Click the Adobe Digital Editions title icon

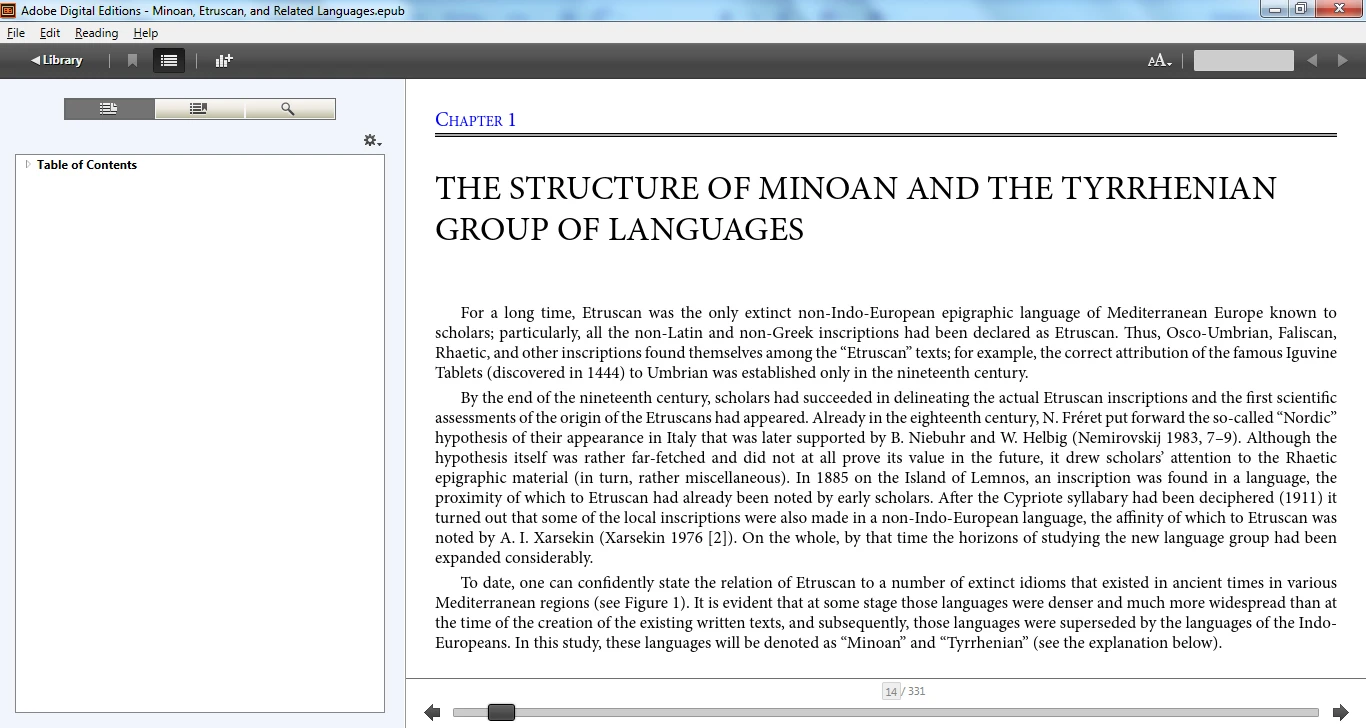click(x=8, y=9)
